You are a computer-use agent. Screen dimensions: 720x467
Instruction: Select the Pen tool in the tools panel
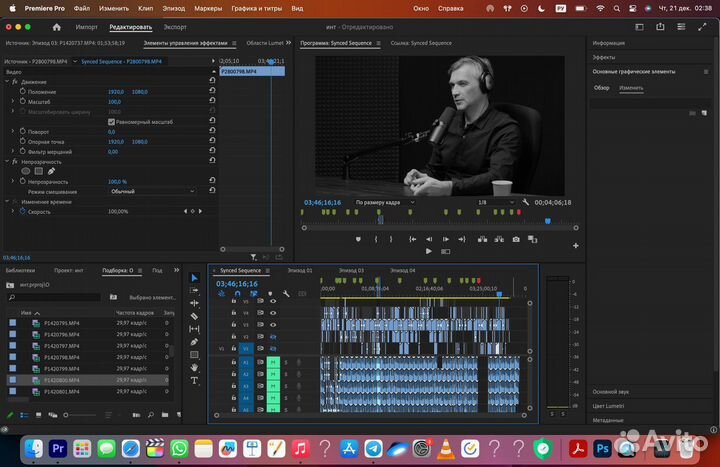tap(195, 342)
